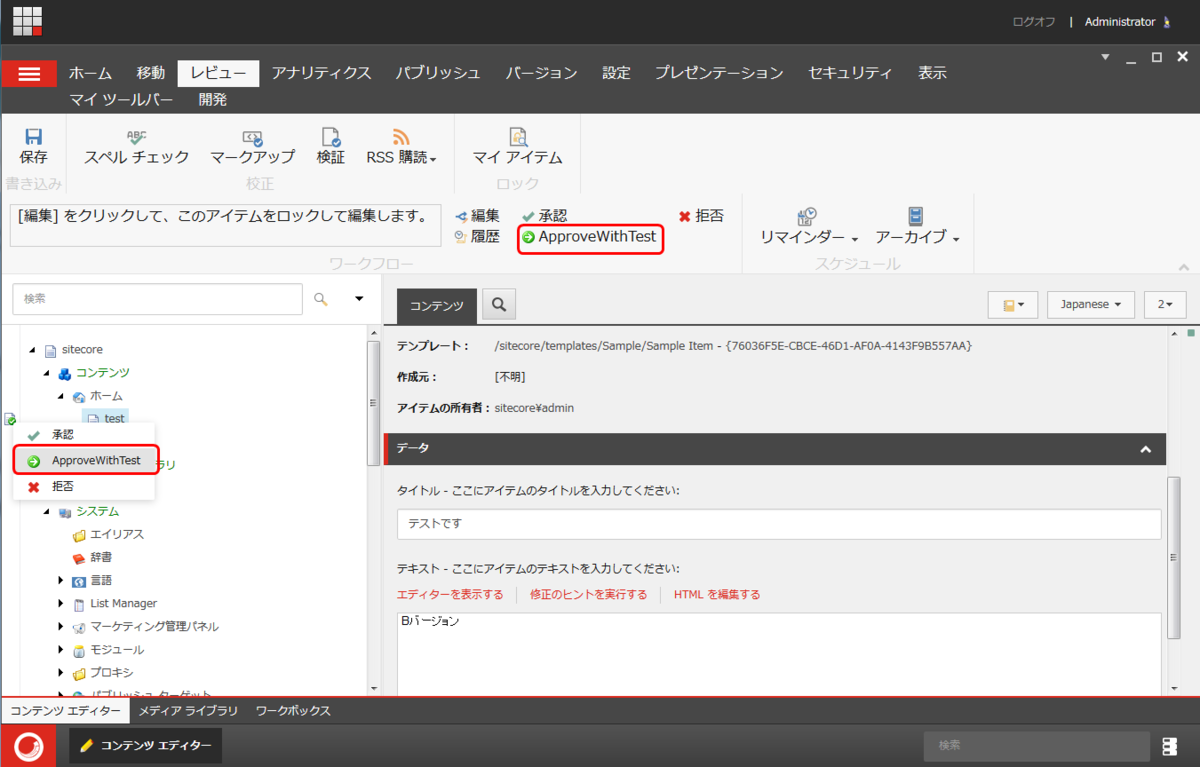This screenshot has width=1200, height=767.
Task: Open the search options dropdown arrow
Action: point(359,299)
